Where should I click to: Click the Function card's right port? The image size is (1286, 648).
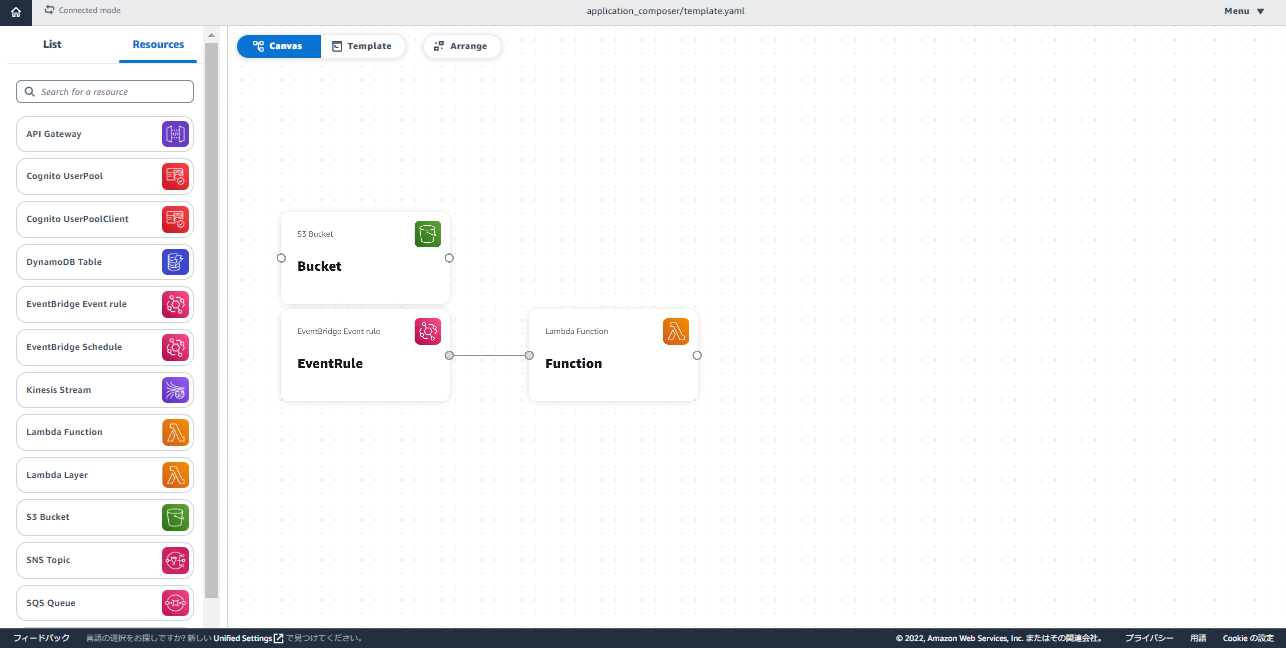tap(697, 355)
